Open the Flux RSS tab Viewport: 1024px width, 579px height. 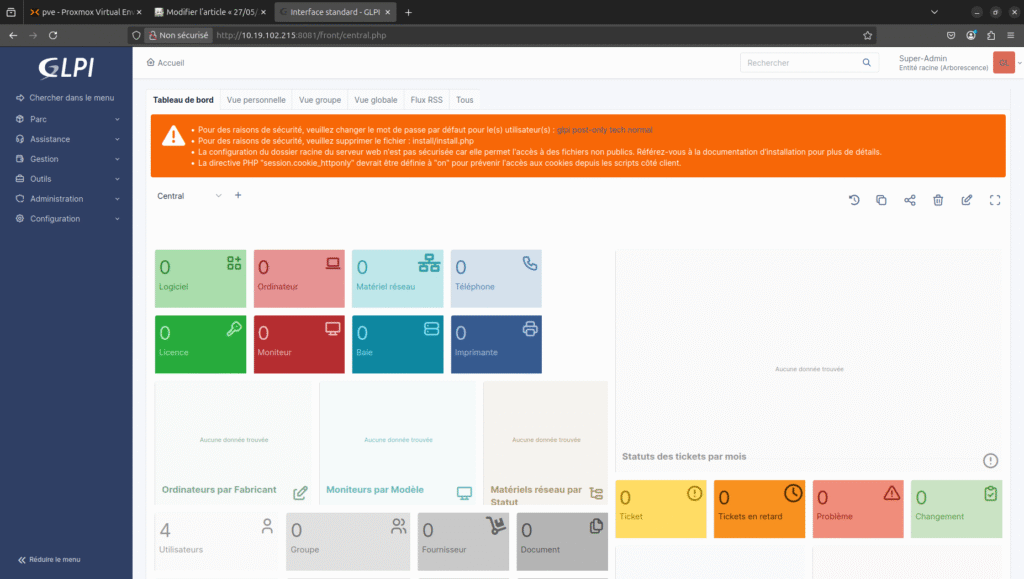pos(426,100)
